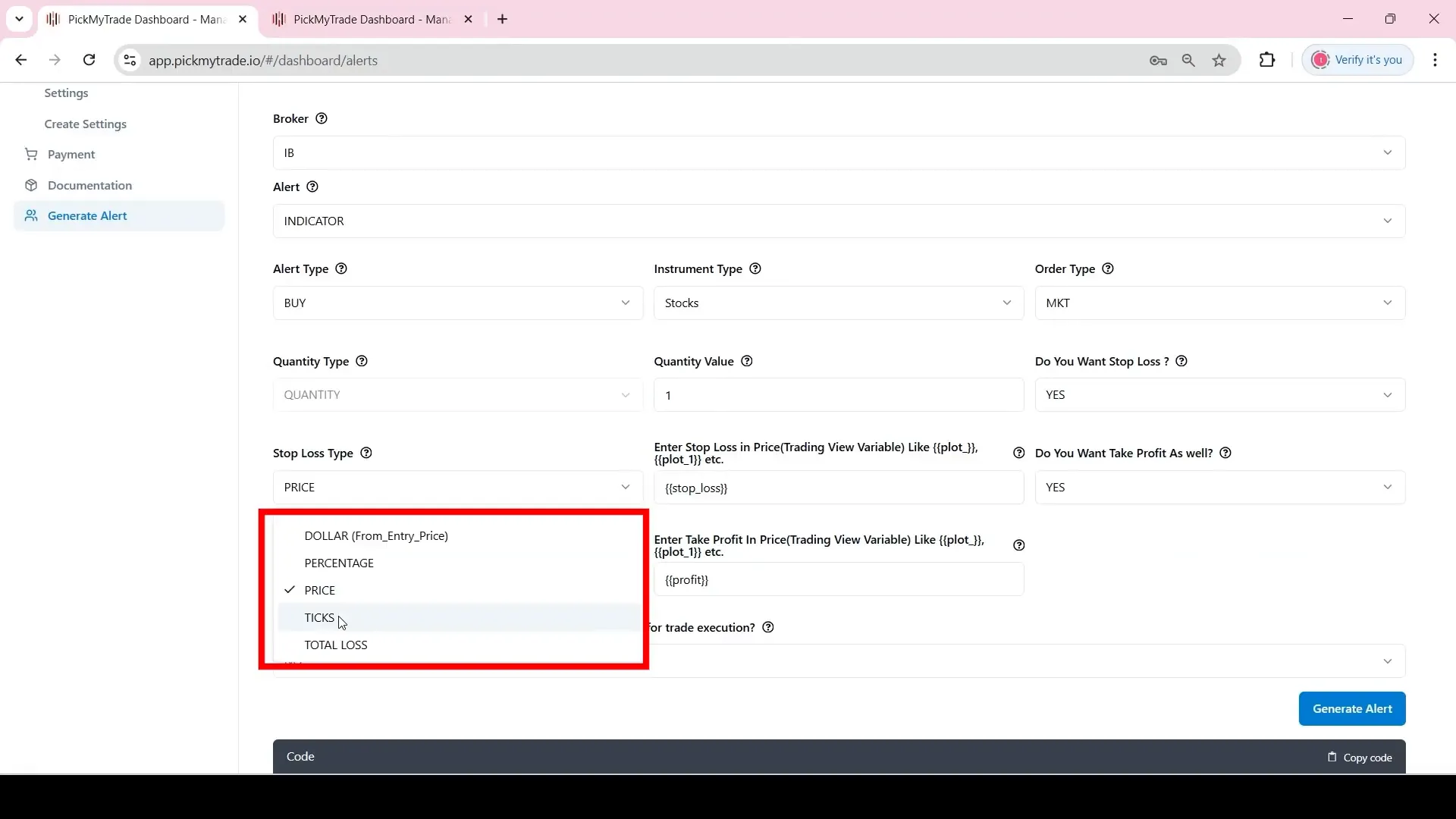Screen dimensions: 1456x819
Task: Click Quantity Value help icon
Action: (x=747, y=362)
